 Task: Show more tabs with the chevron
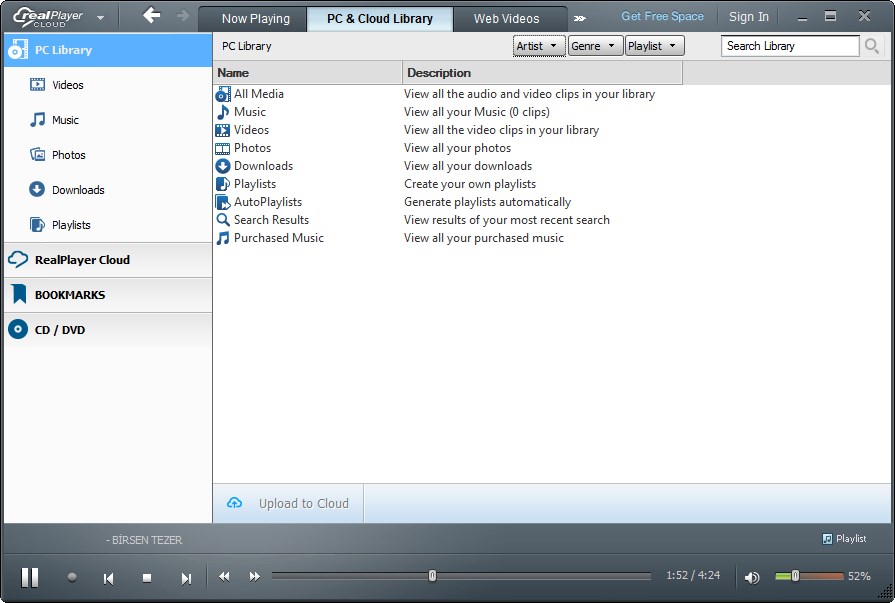point(580,18)
